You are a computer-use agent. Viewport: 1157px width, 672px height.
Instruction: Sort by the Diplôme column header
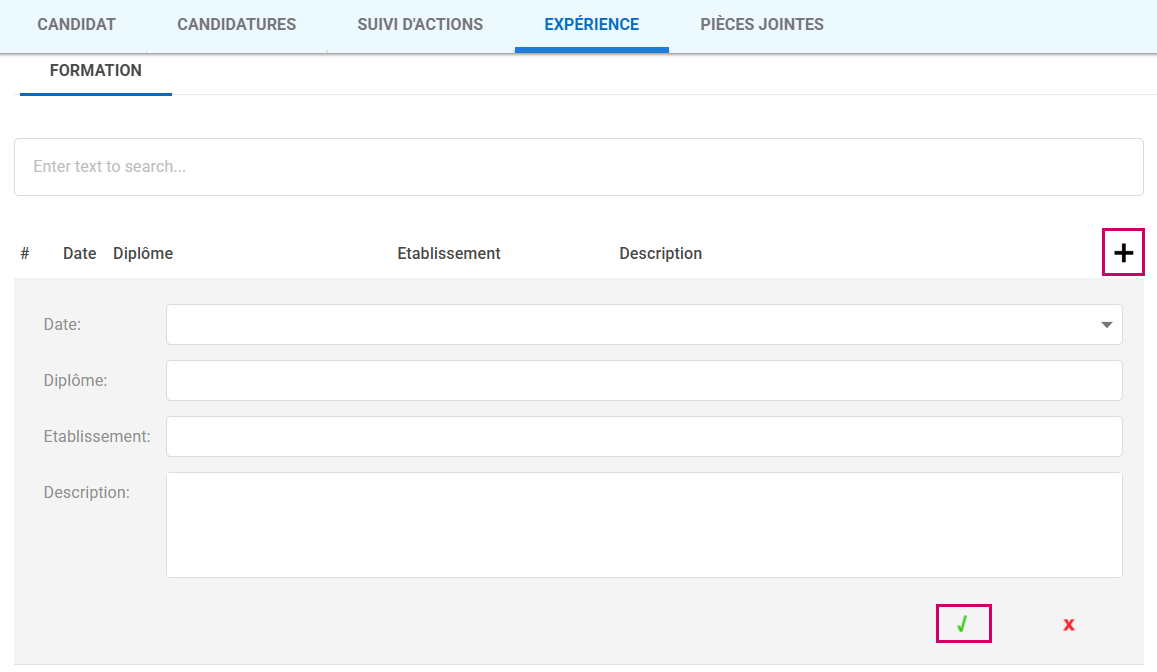pos(143,254)
